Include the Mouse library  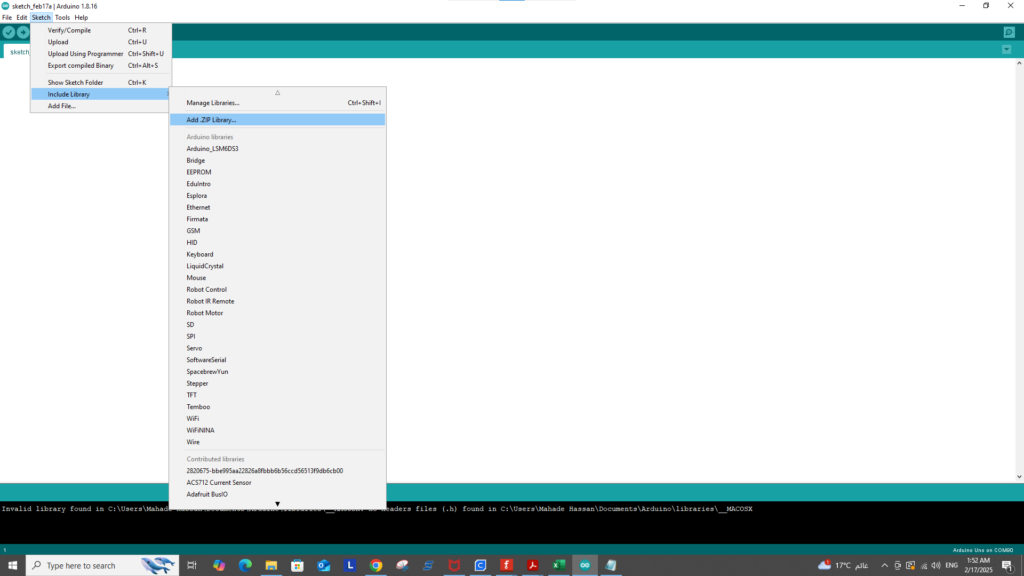[x=278, y=278]
